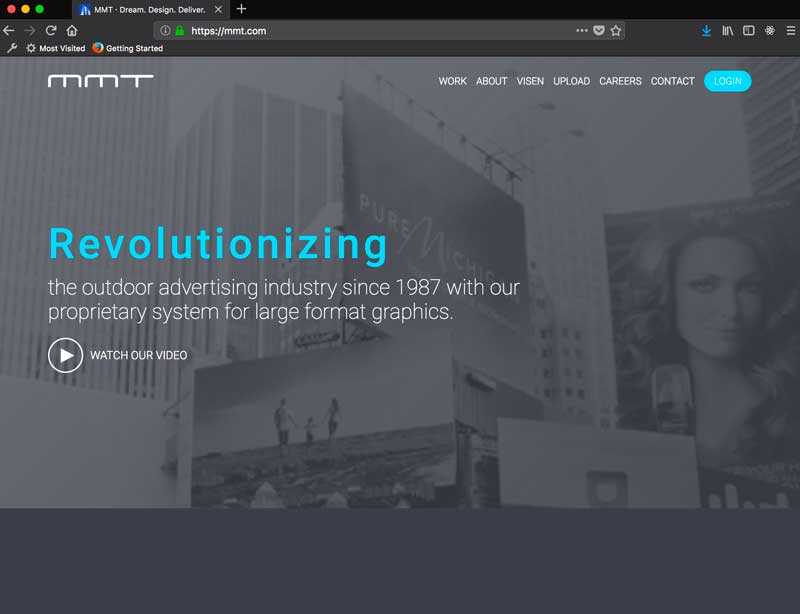Toggle the browser sidebar view
Screen dimensions: 800x614
point(748,31)
